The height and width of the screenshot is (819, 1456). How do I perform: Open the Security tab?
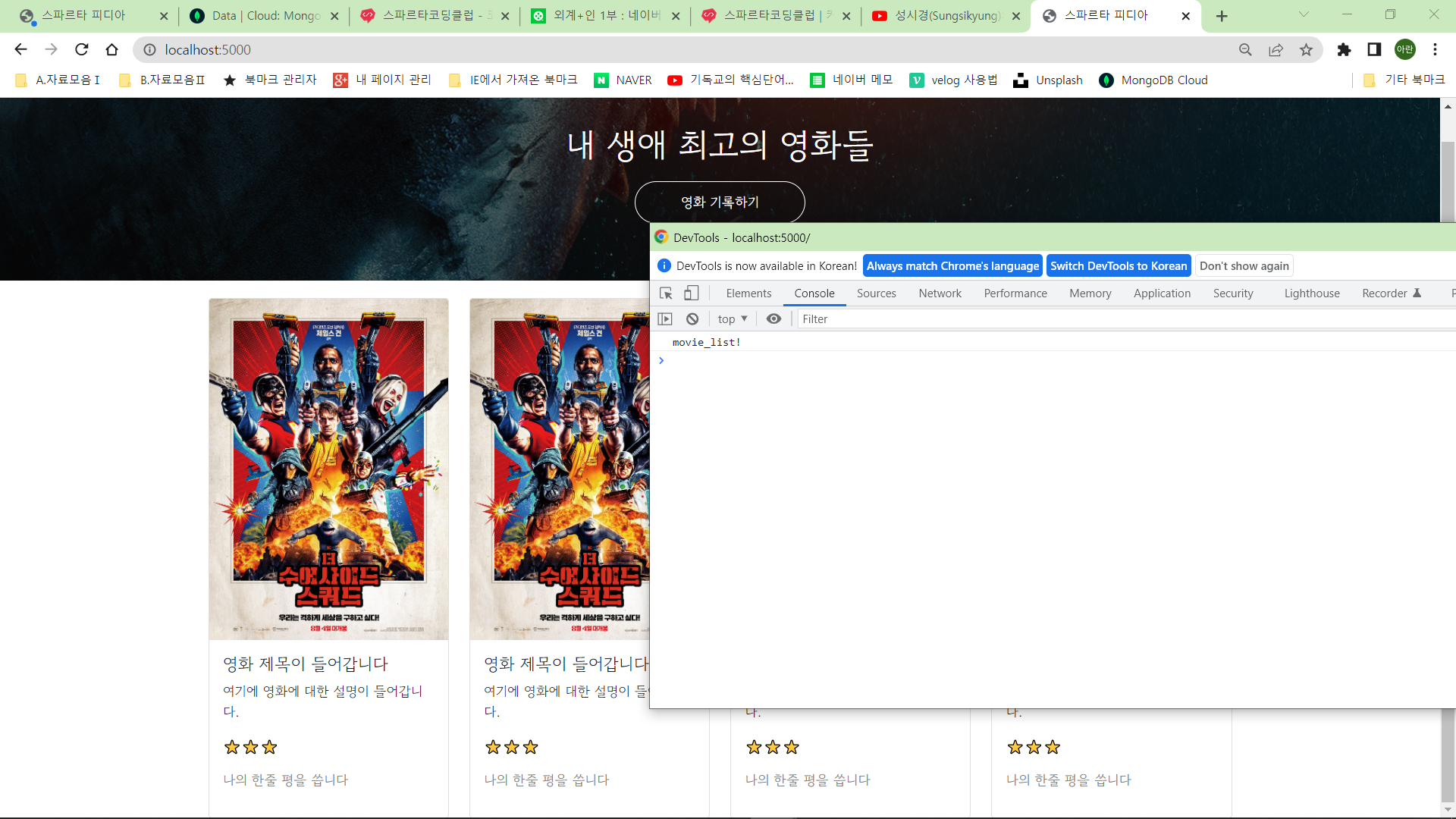(x=1233, y=293)
